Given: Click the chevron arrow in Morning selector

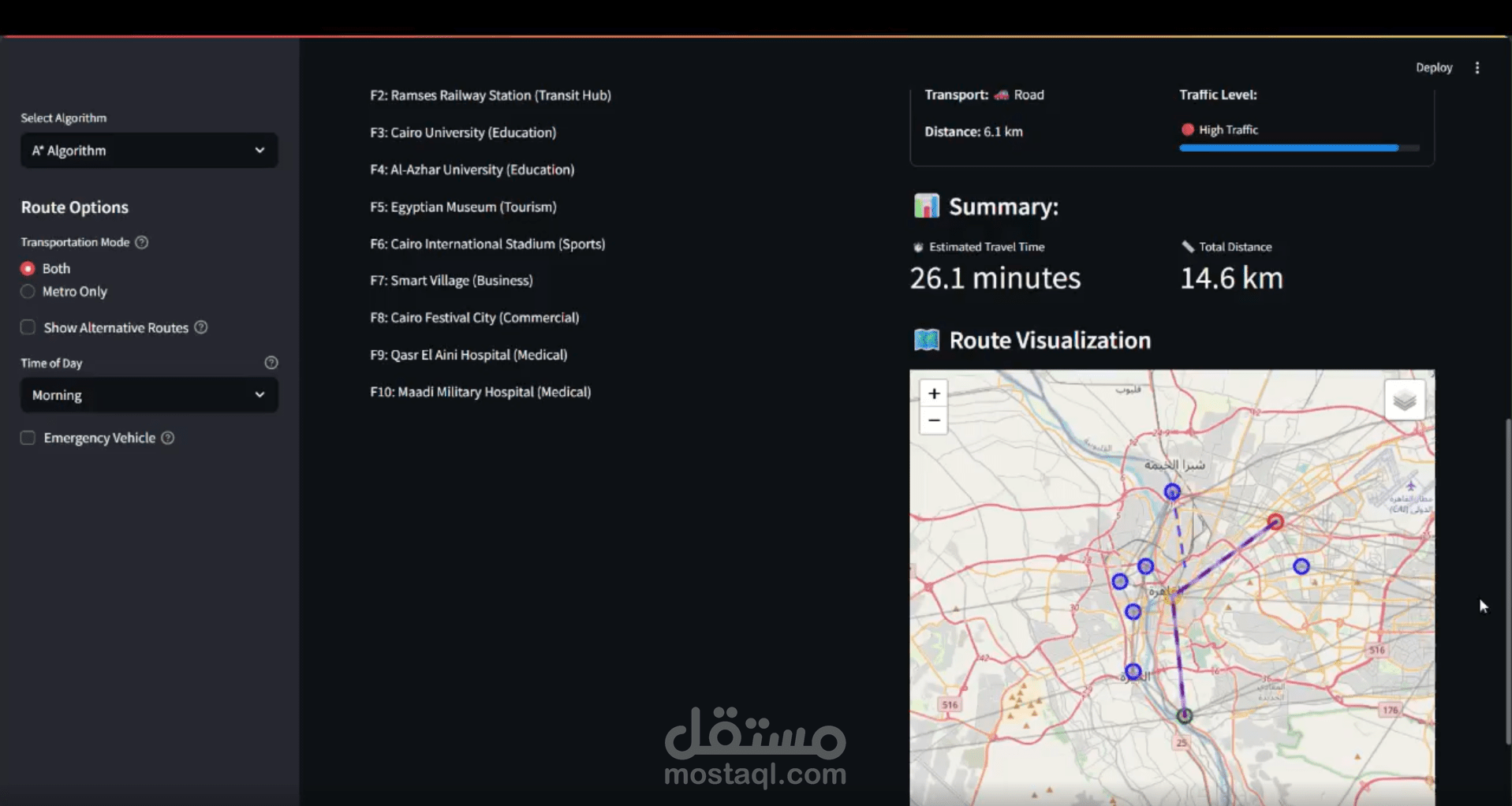Looking at the screenshot, I should tap(259, 395).
